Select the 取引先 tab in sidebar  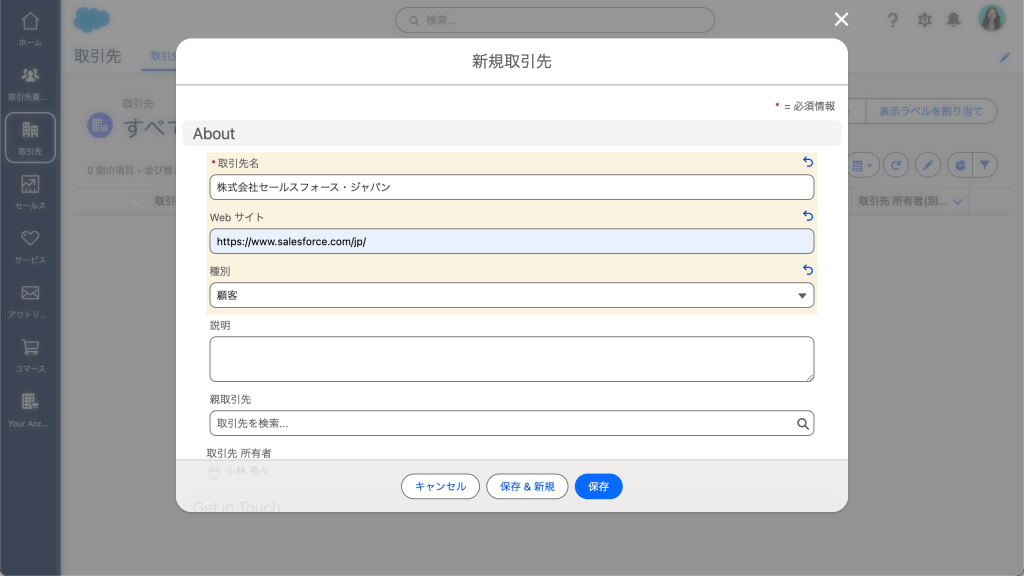pos(30,137)
